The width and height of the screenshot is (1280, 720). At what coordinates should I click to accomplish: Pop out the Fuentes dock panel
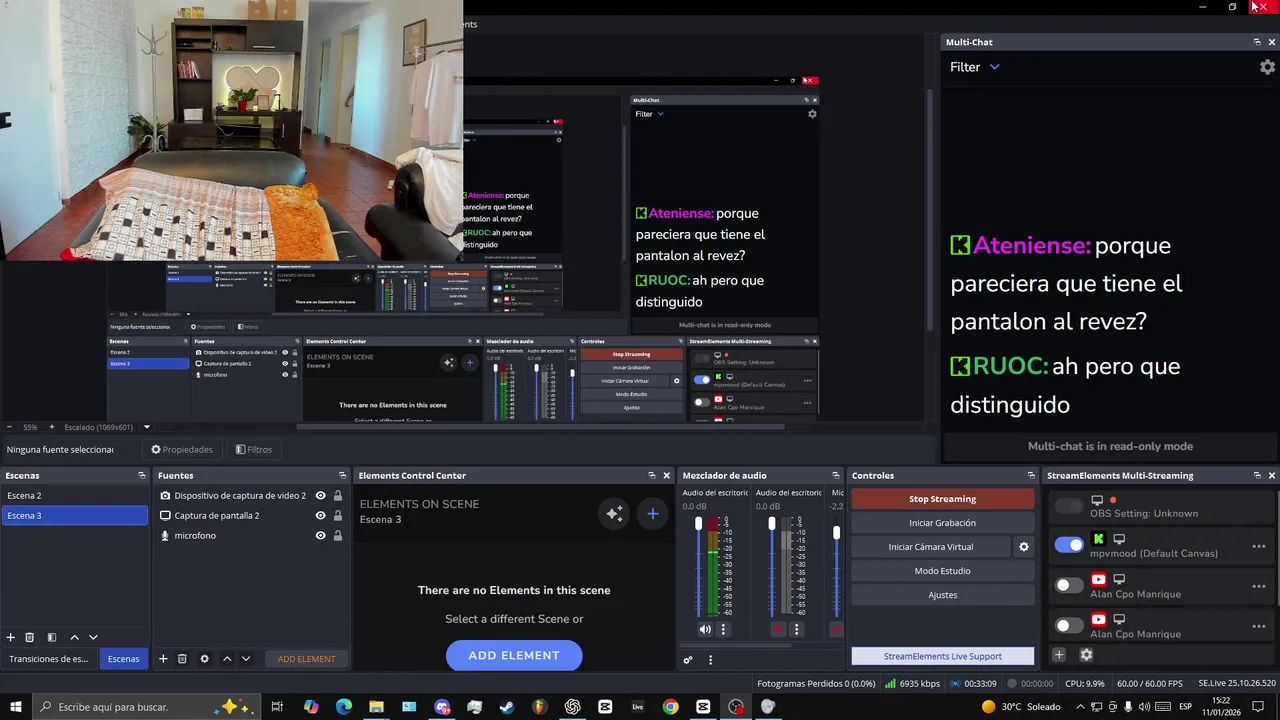pos(342,475)
